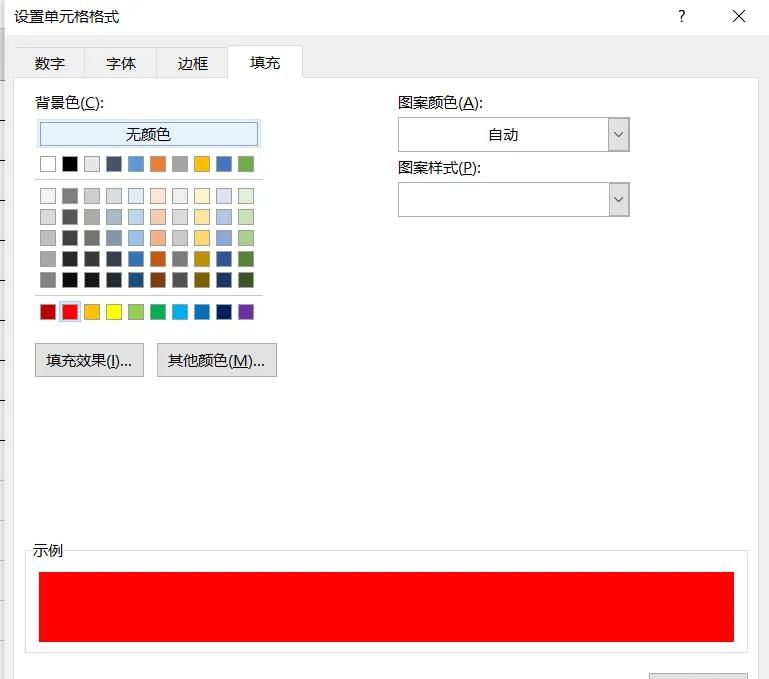Switch to the 边框 tab
This screenshot has height=679, width=769.
coord(192,63)
